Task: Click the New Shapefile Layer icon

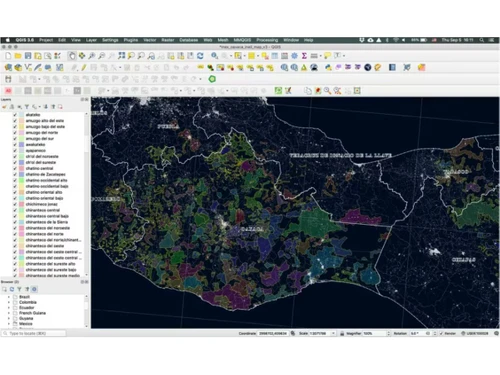Action: pyautogui.click(x=28, y=67)
